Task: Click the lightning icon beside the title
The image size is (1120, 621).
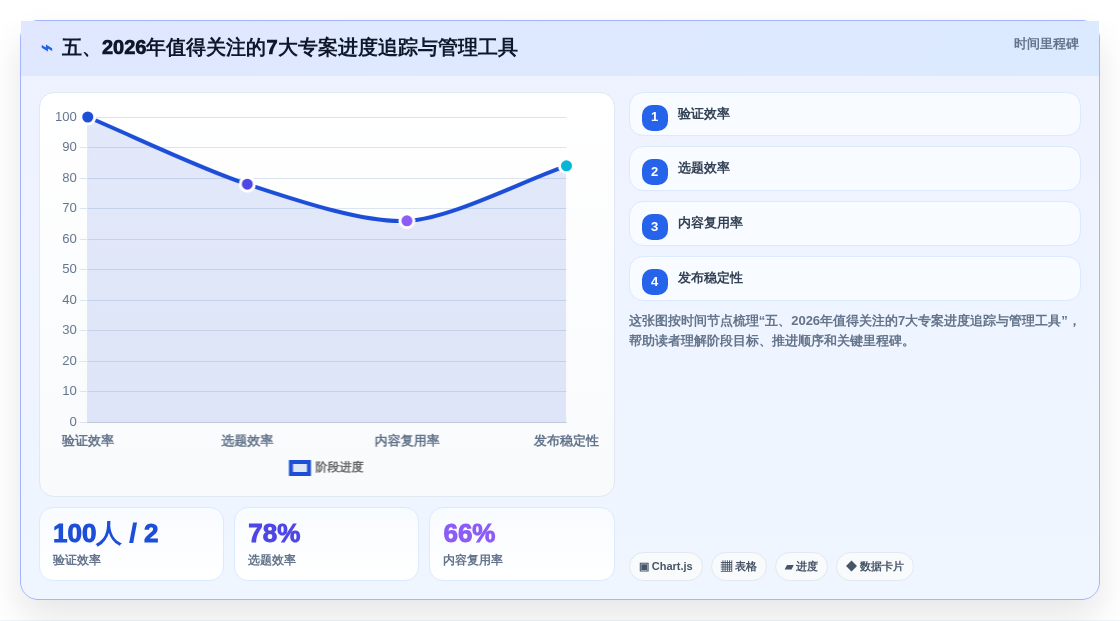Action: 47,48
